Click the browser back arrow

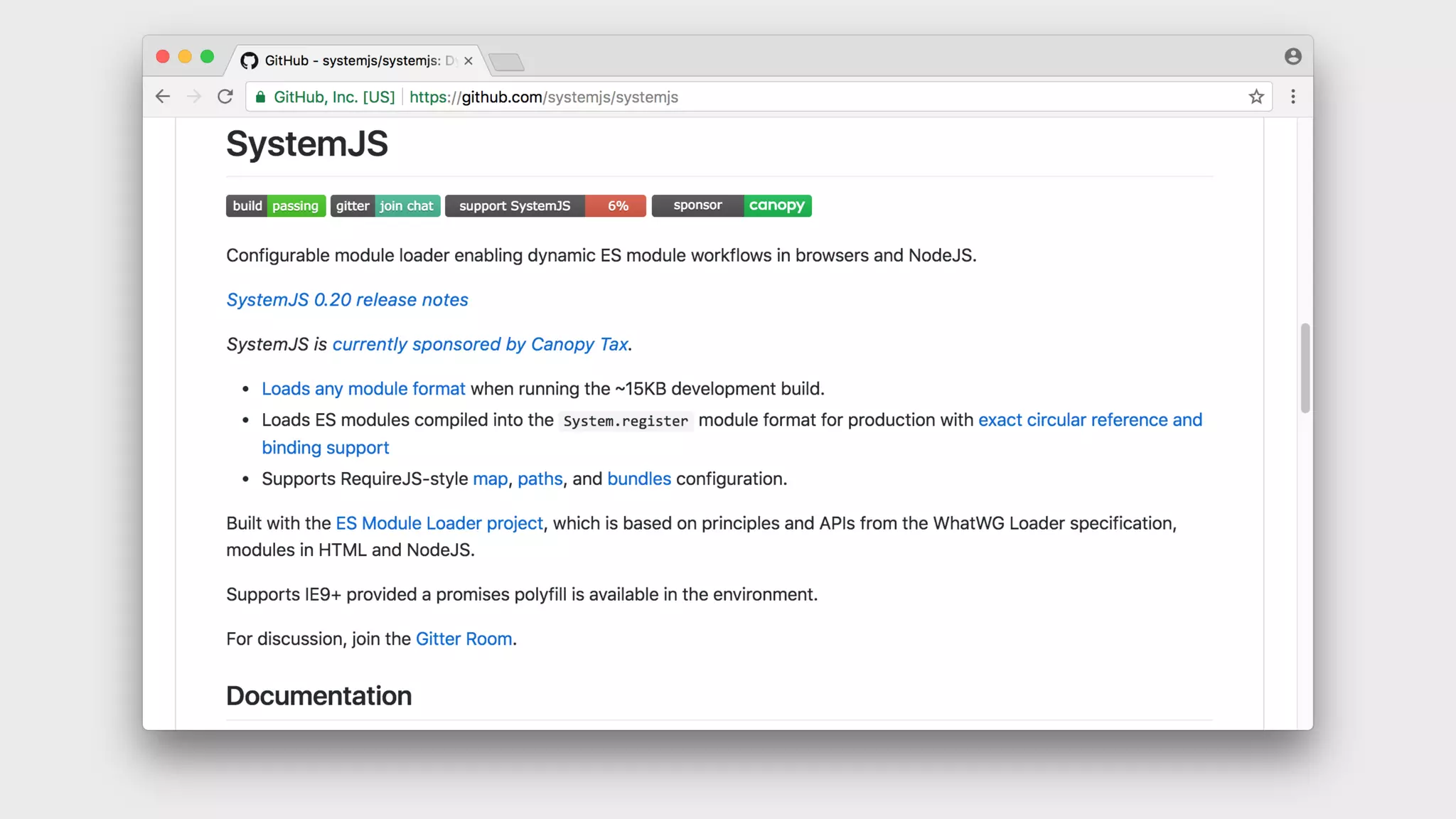[x=163, y=97]
